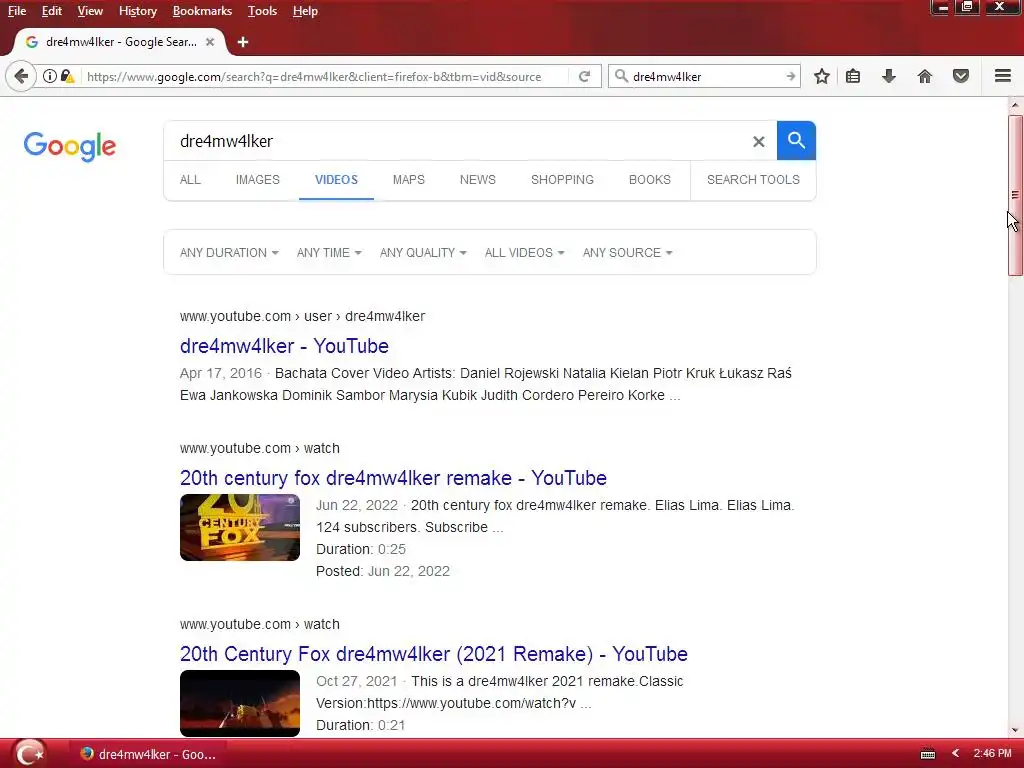Expand the Any Quality filter
This screenshot has height=768, width=1024.
pyautogui.click(x=423, y=253)
